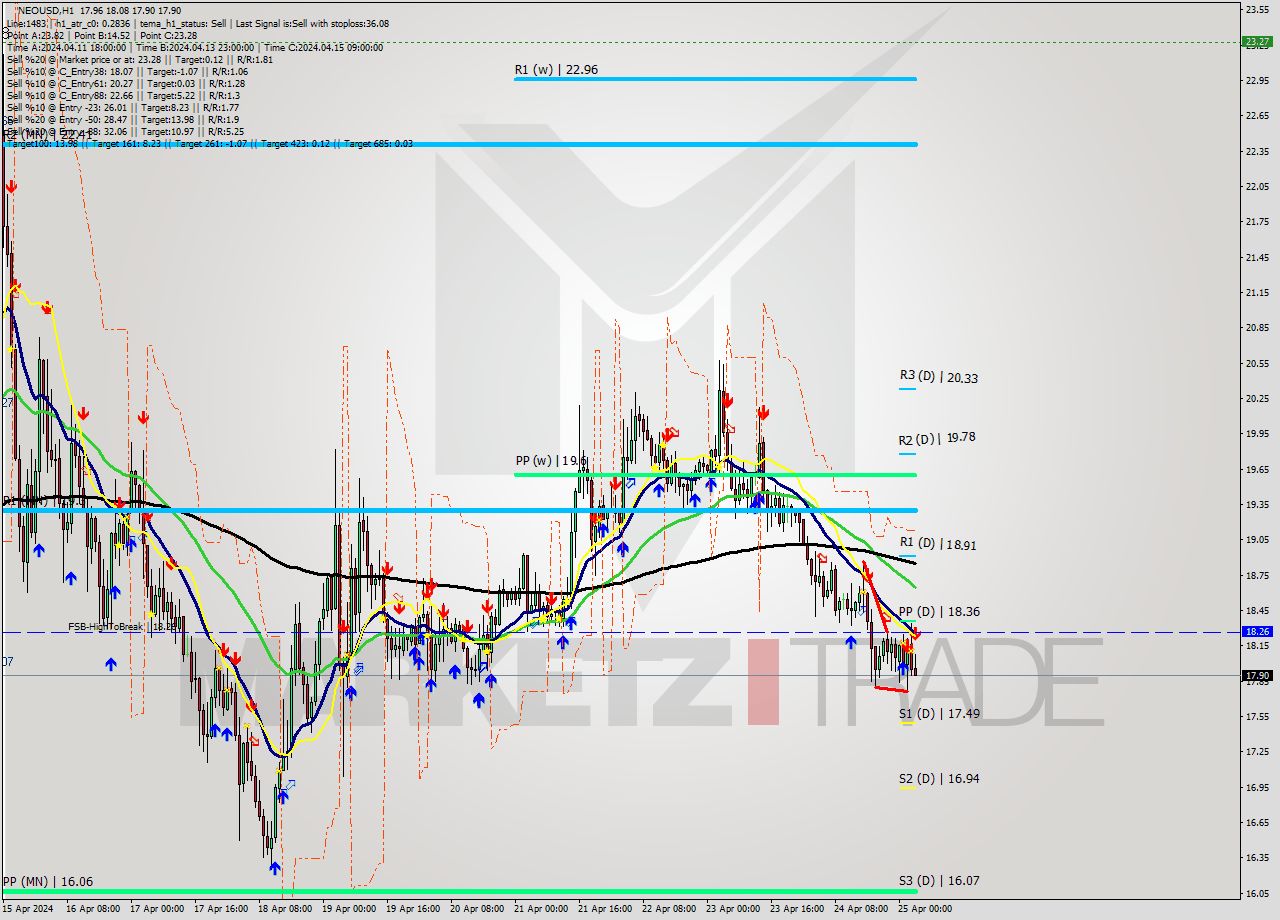Click the S2 (D) | 16.94 label
Screen dimensions: 1280x920
(x=938, y=778)
